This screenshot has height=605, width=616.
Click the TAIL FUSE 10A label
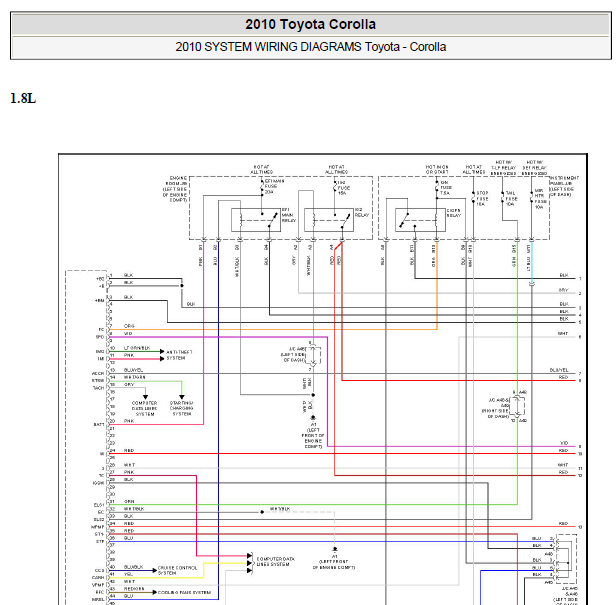(x=511, y=199)
